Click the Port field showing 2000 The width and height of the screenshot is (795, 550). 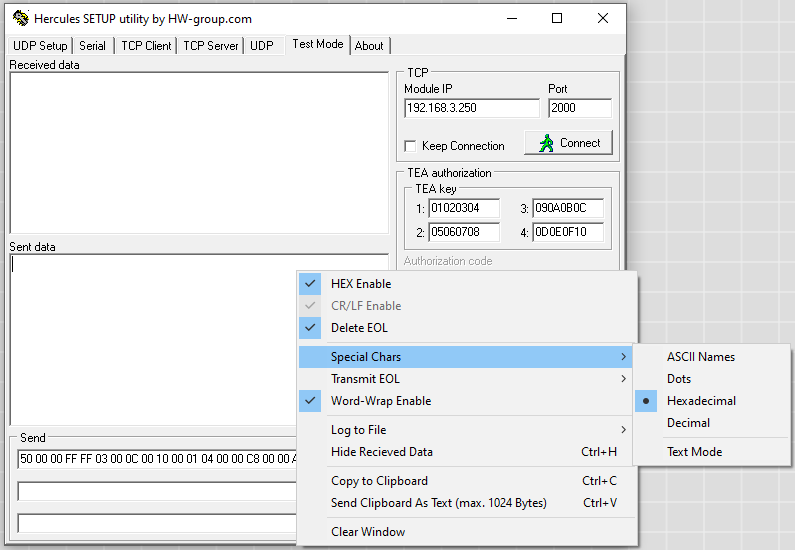tap(580, 108)
